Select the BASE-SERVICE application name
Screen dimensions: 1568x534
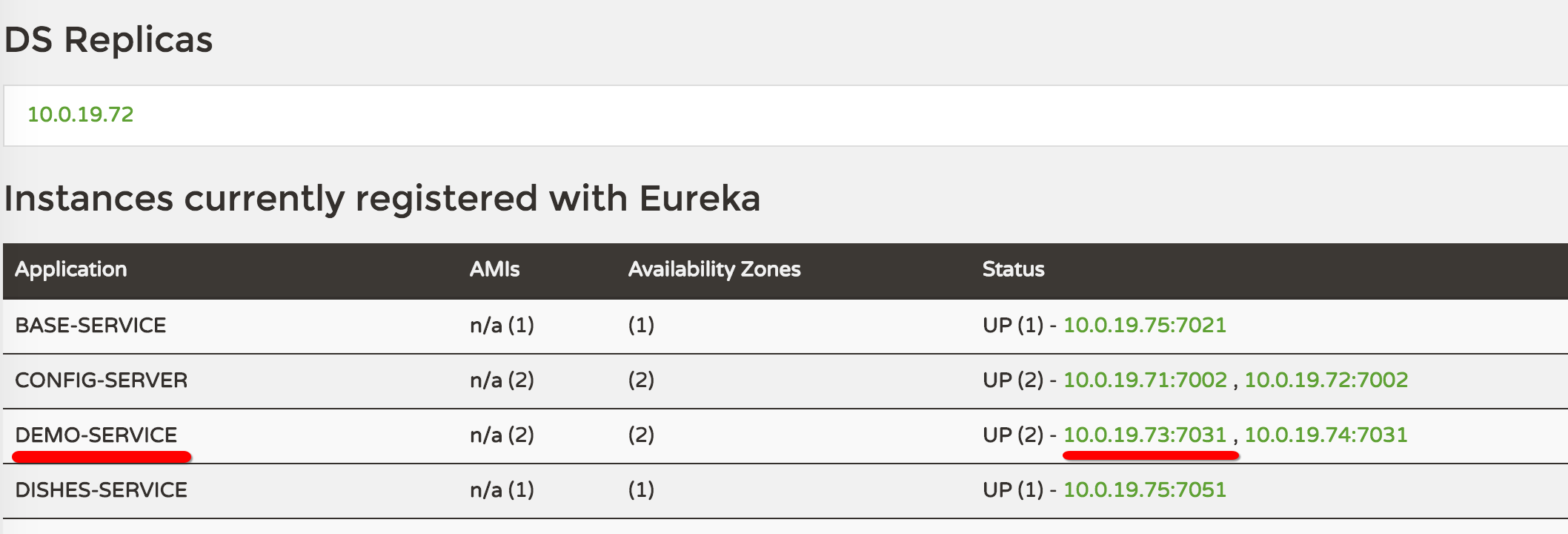click(90, 325)
